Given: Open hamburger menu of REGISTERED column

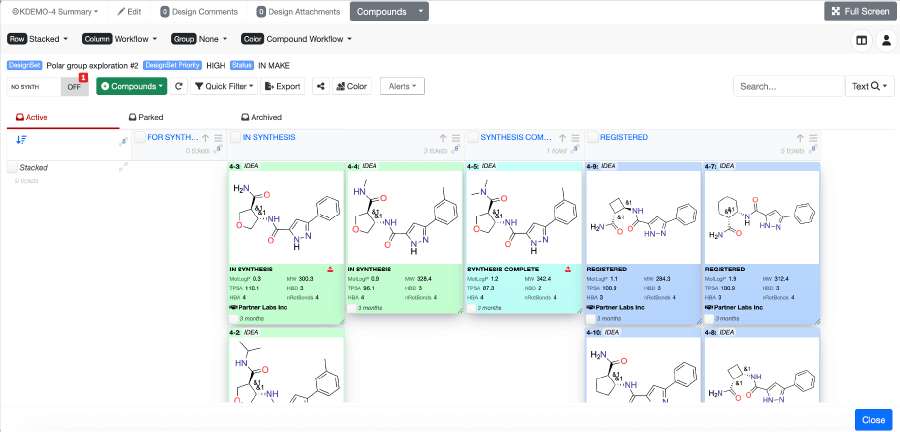Looking at the screenshot, I should (813, 138).
